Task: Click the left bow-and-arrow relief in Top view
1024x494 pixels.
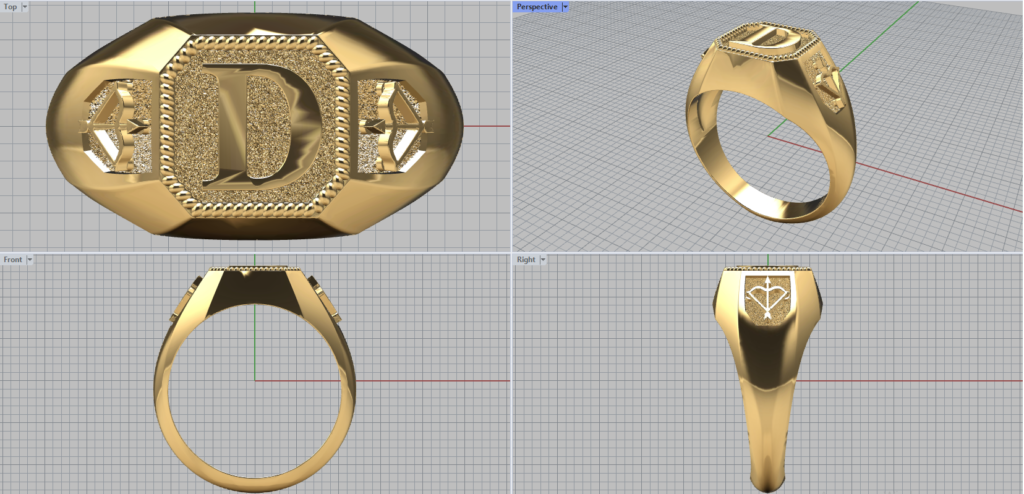Action: (x=114, y=125)
